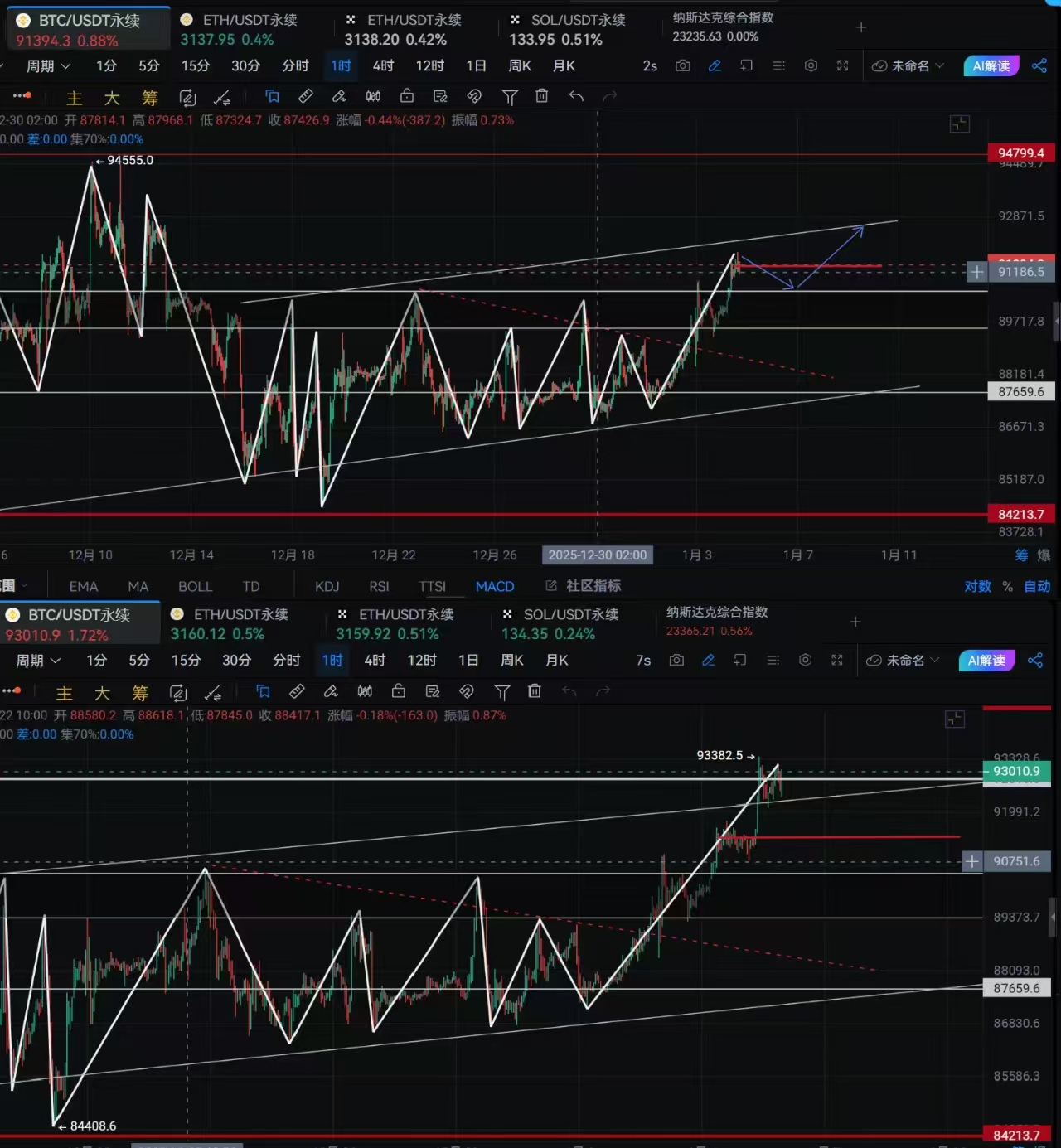The width and height of the screenshot is (1061, 1148).
Task: Click plus icon beside 91186.5 price label
Action: 976,271
